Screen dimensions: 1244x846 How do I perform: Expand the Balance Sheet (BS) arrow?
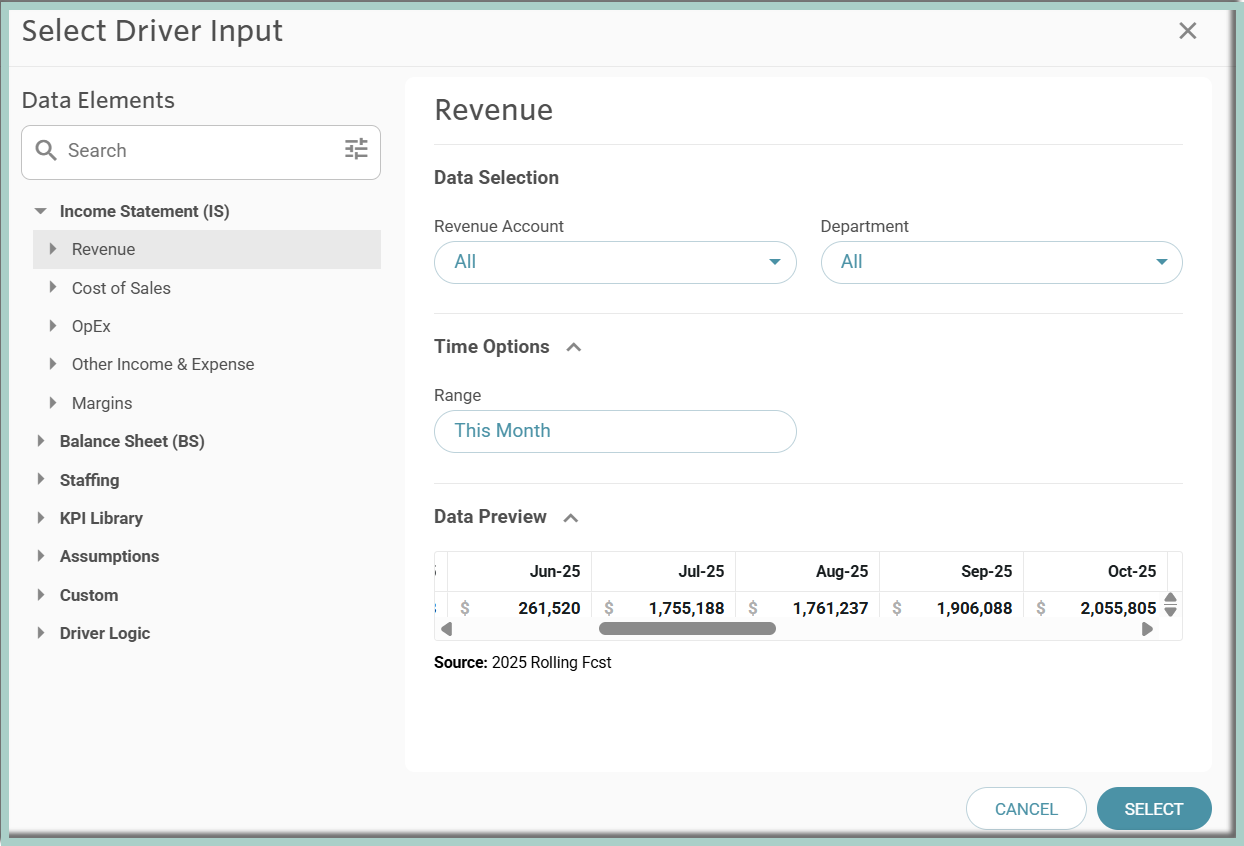[x=41, y=441]
